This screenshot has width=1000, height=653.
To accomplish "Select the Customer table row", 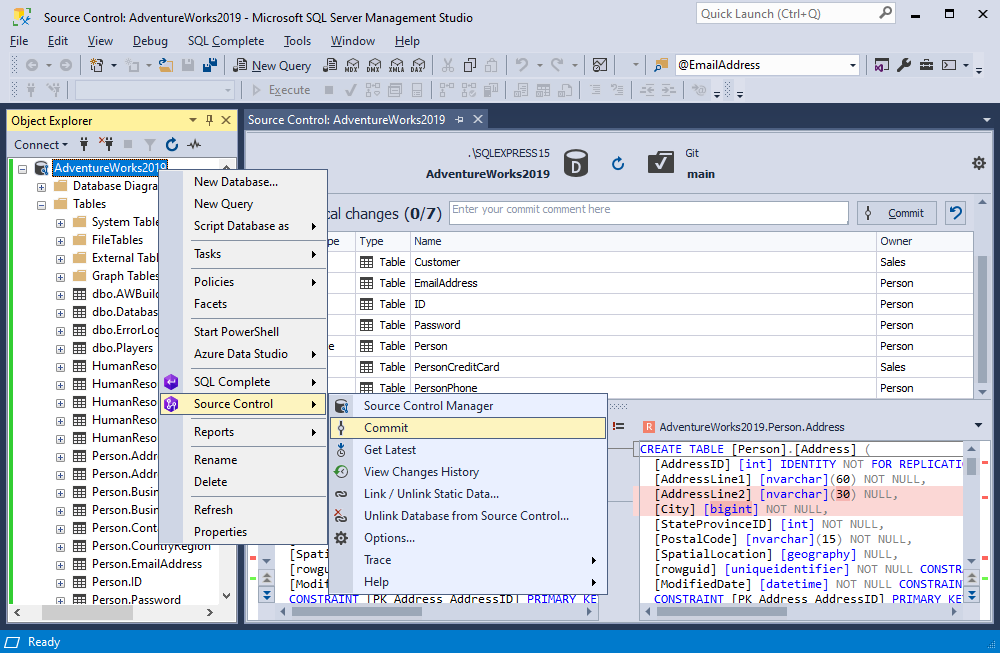I will (x=651, y=262).
